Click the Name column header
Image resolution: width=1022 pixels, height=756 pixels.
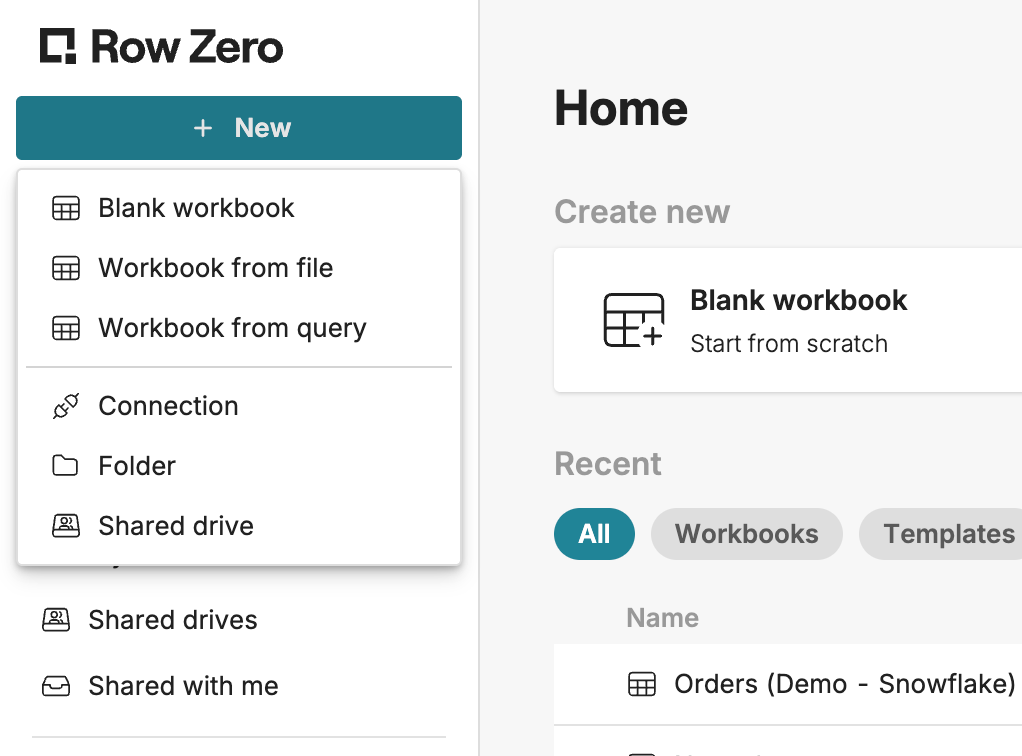pos(662,618)
